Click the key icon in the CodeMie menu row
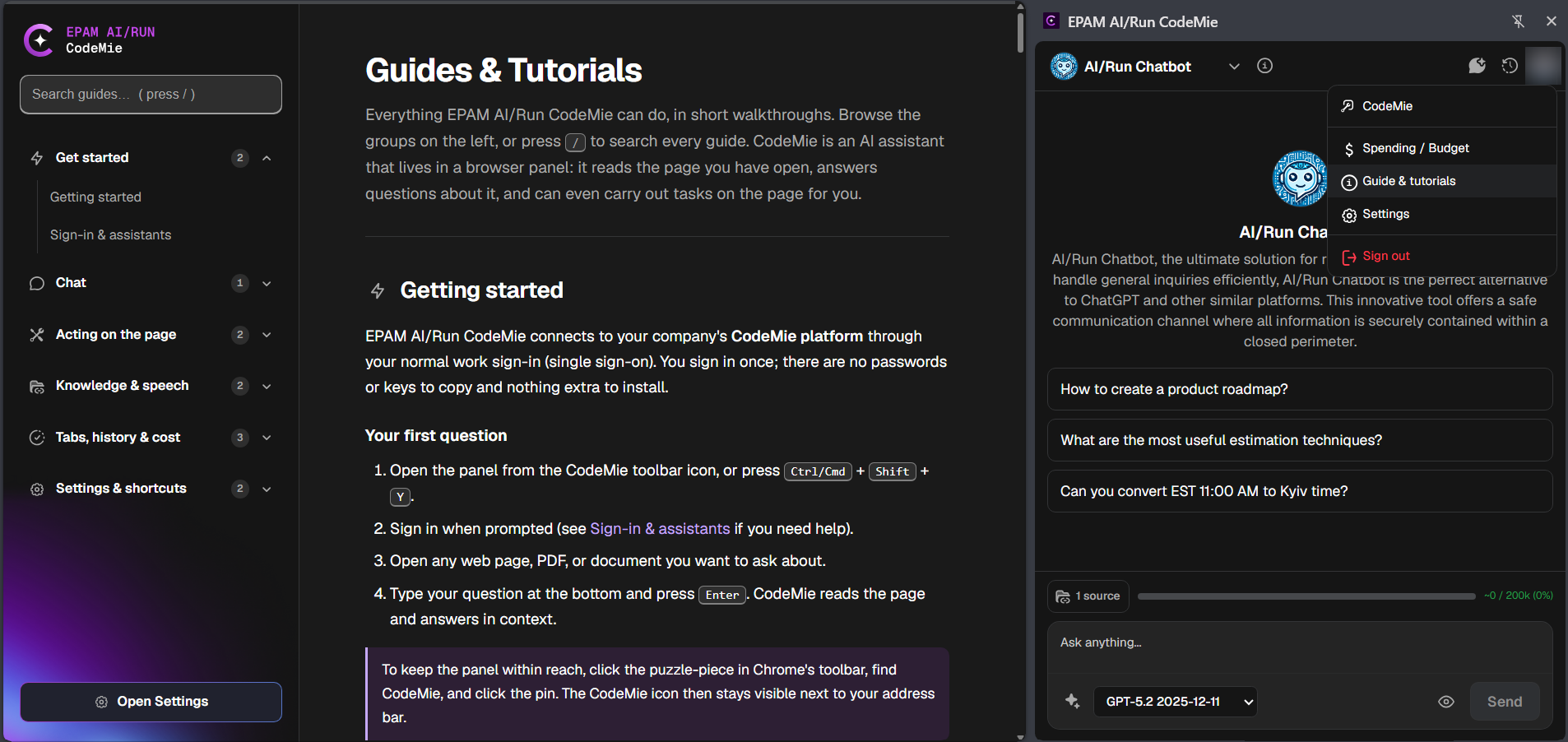This screenshot has height=742, width=1568. [1348, 106]
